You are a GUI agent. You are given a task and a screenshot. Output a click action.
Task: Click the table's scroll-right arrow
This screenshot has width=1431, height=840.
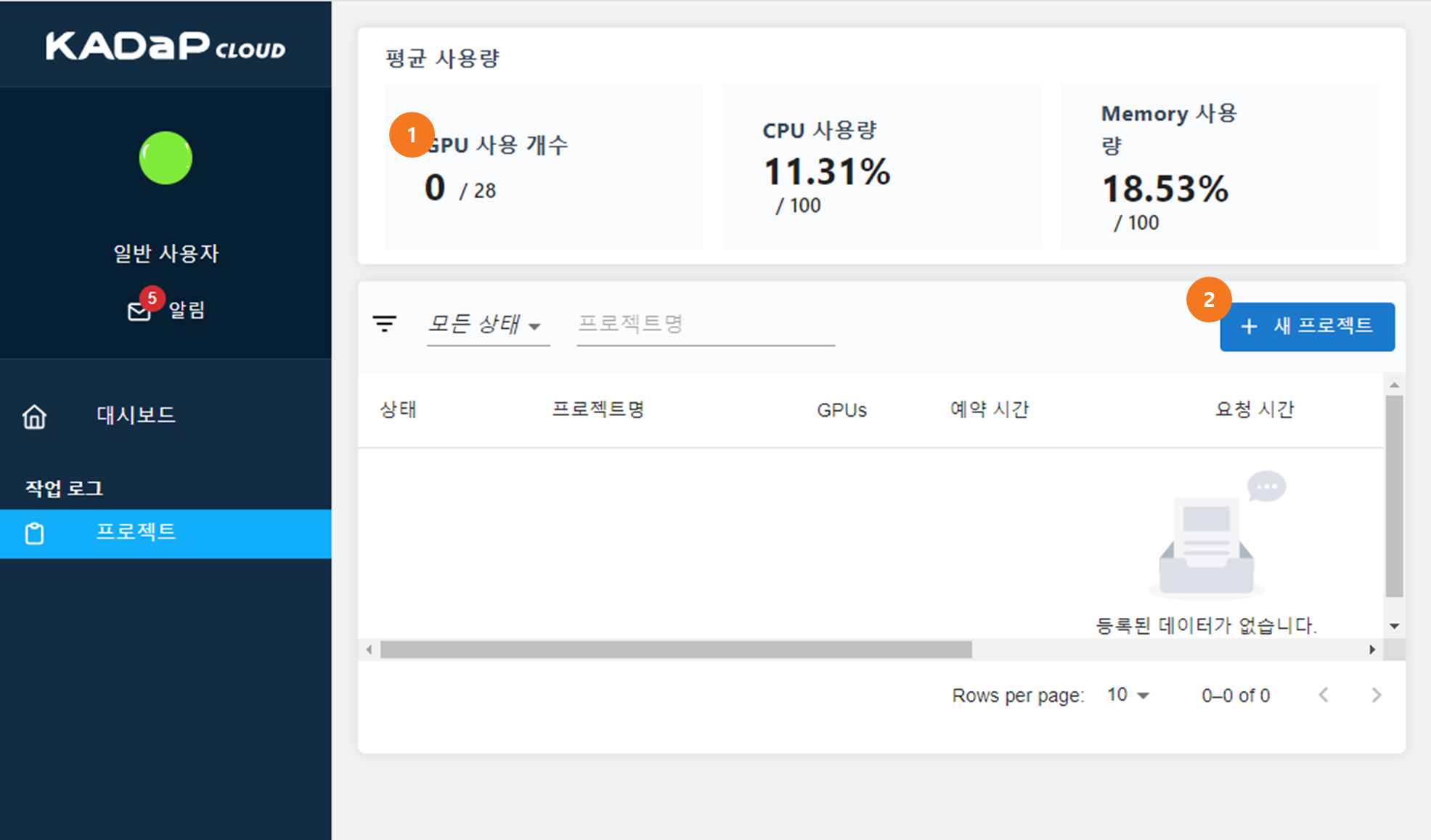[1372, 649]
